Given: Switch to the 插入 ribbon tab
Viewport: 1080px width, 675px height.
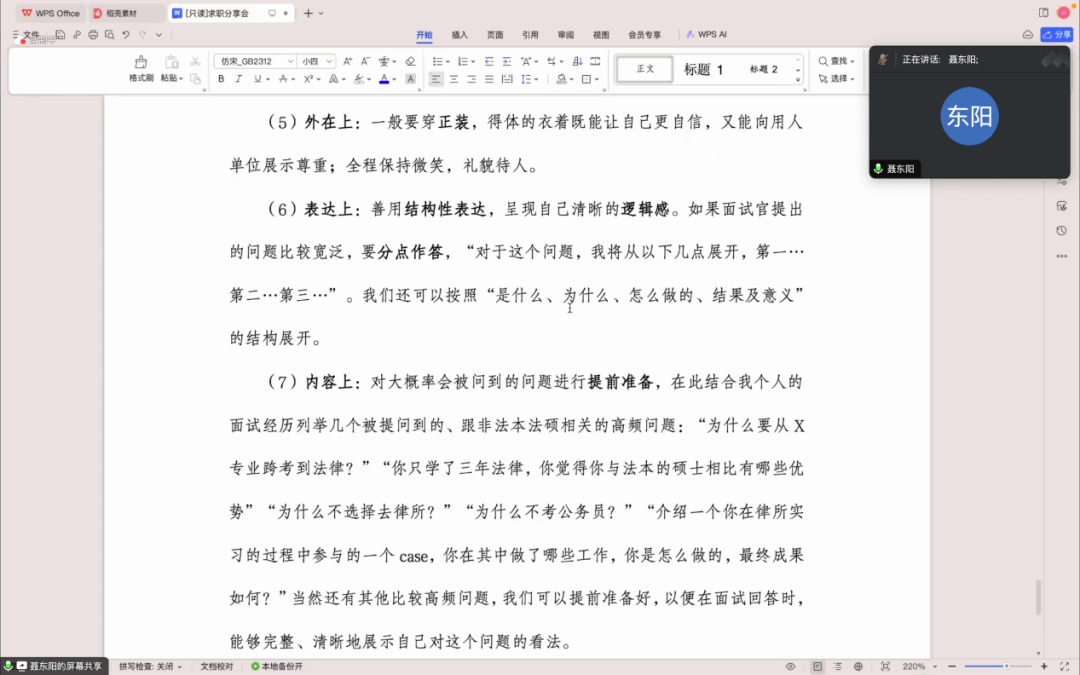Looking at the screenshot, I should [459, 35].
